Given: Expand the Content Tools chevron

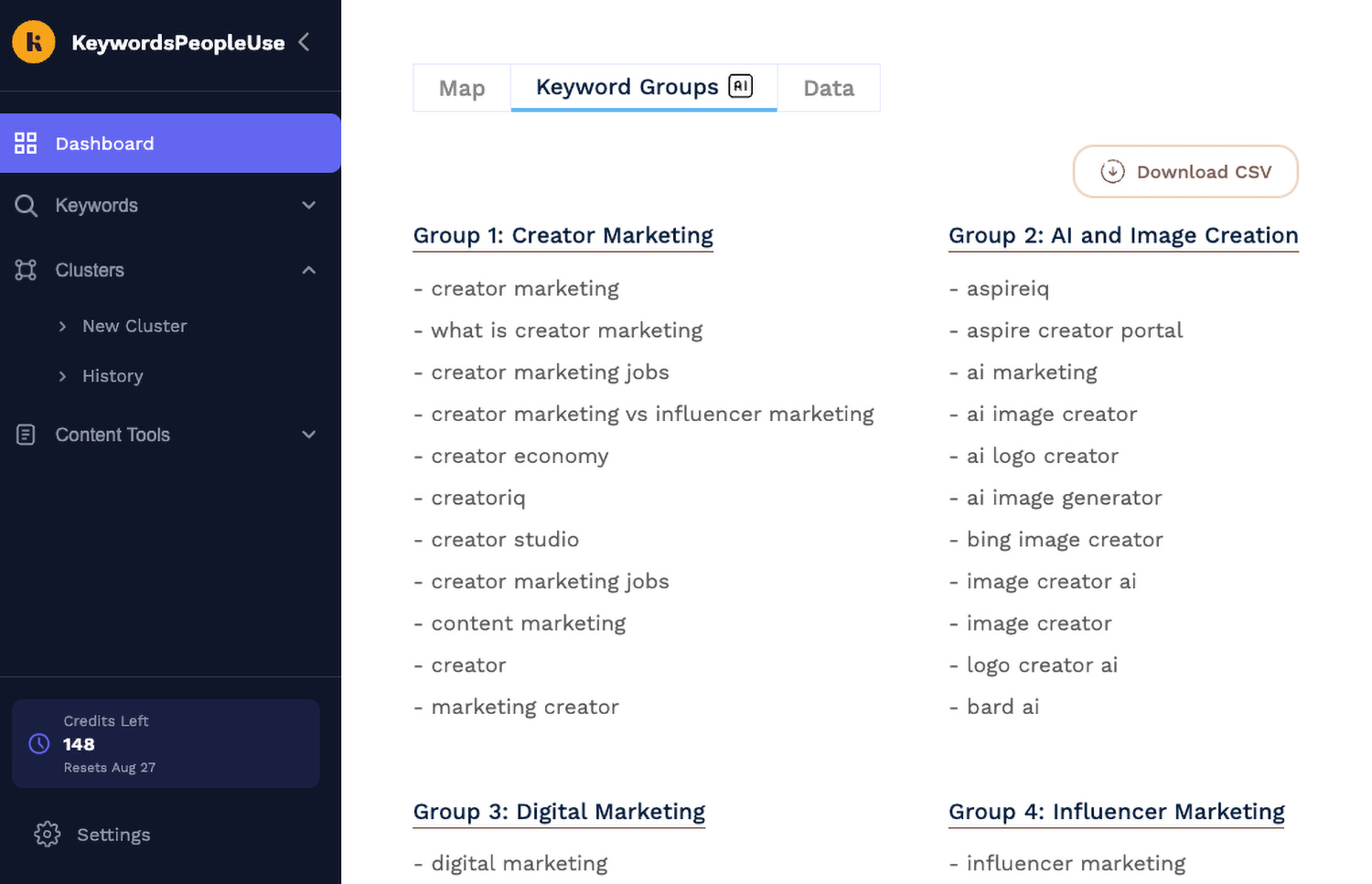Looking at the screenshot, I should [x=309, y=435].
